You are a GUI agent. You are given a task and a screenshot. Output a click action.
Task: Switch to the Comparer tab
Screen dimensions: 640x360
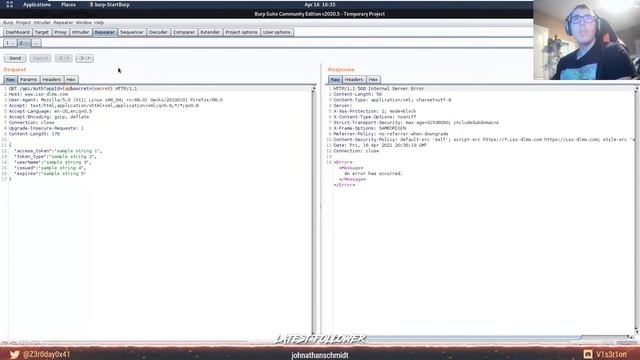(x=184, y=32)
